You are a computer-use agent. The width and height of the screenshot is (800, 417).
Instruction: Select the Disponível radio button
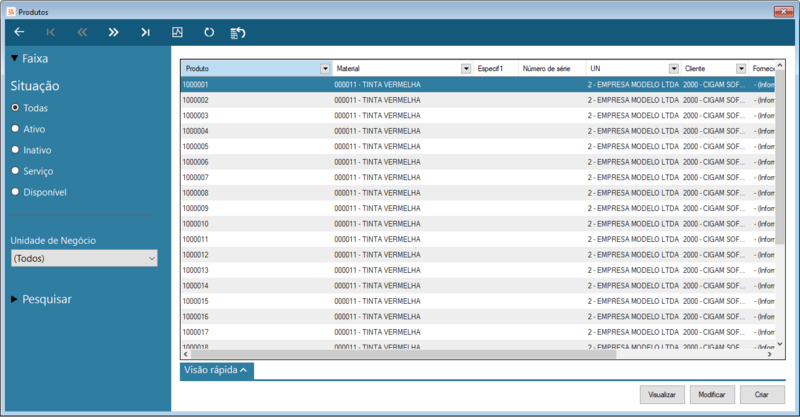pyautogui.click(x=15, y=191)
